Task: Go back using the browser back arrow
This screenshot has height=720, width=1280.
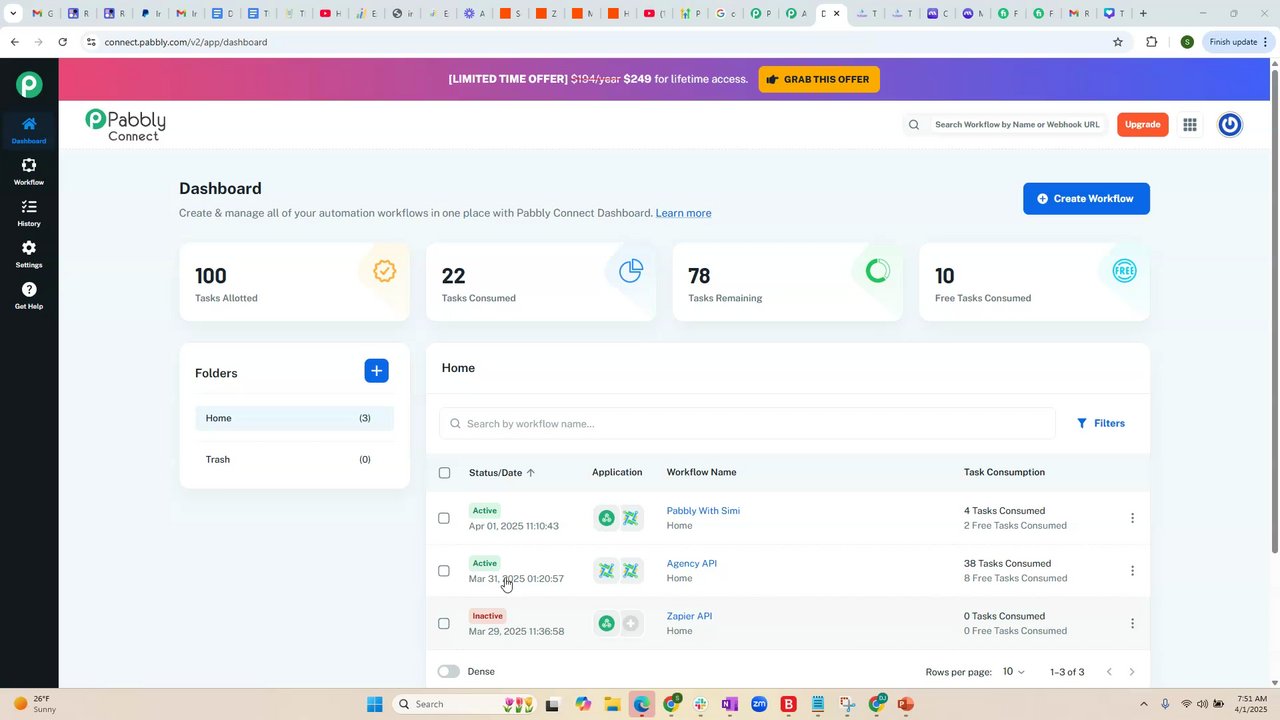Action: [14, 42]
